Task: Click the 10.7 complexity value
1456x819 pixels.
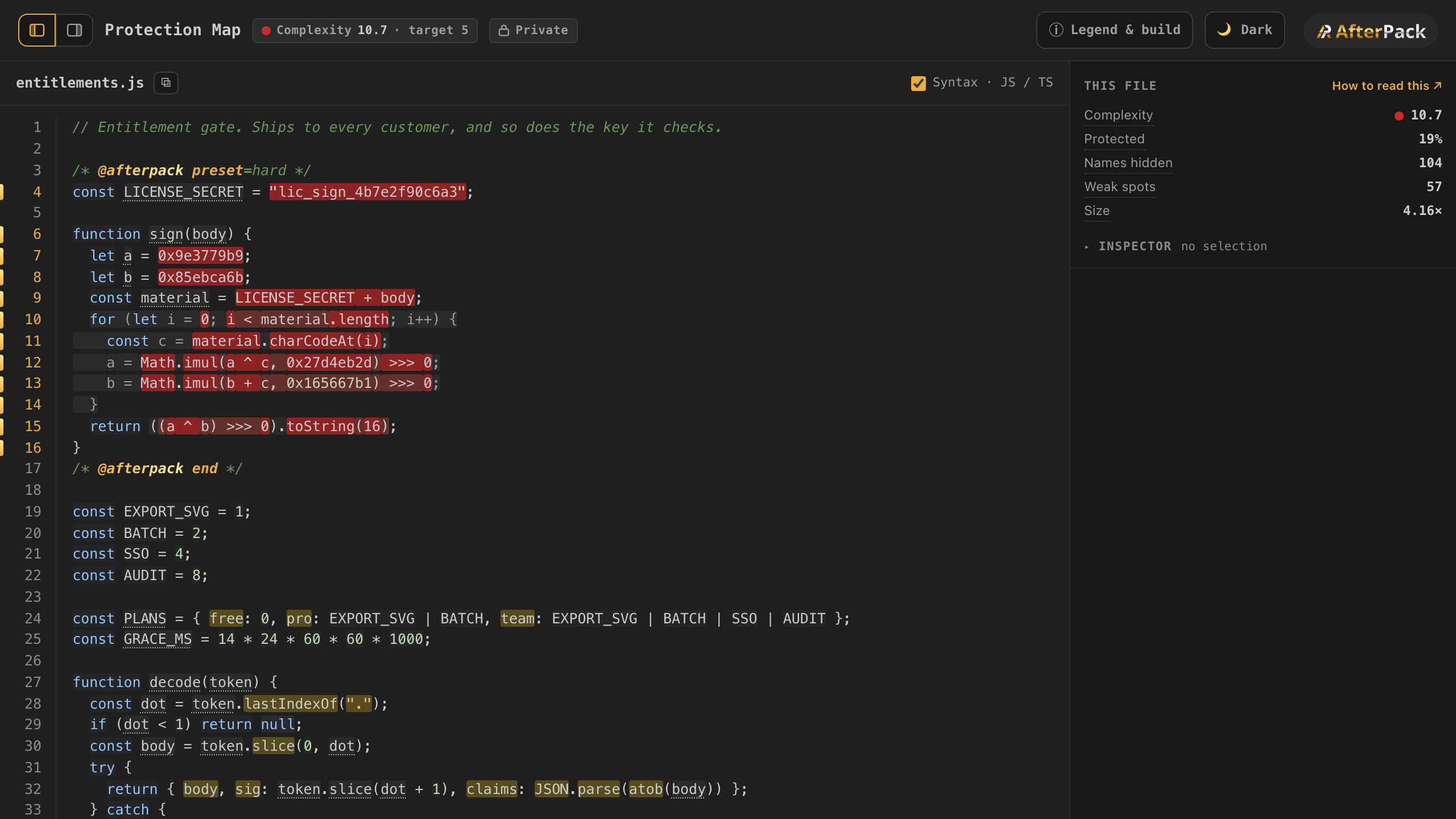Action: point(1426,115)
